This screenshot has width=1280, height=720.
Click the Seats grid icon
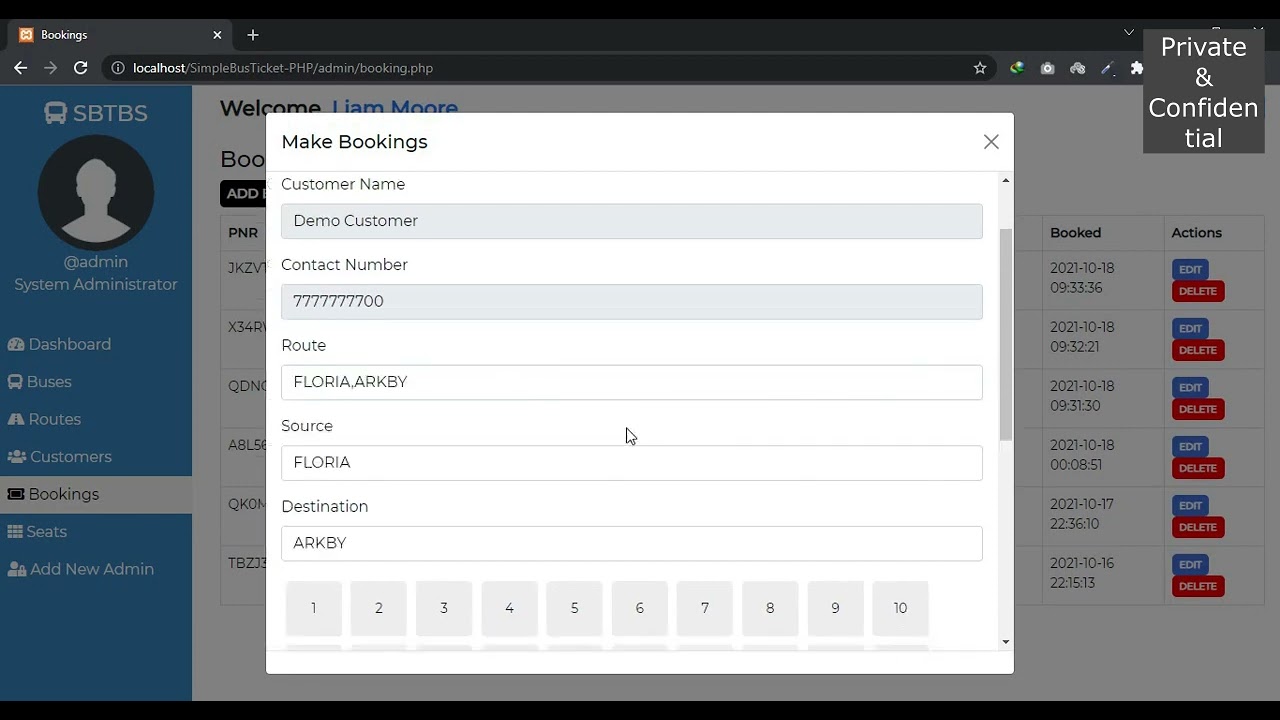point(15,532)
